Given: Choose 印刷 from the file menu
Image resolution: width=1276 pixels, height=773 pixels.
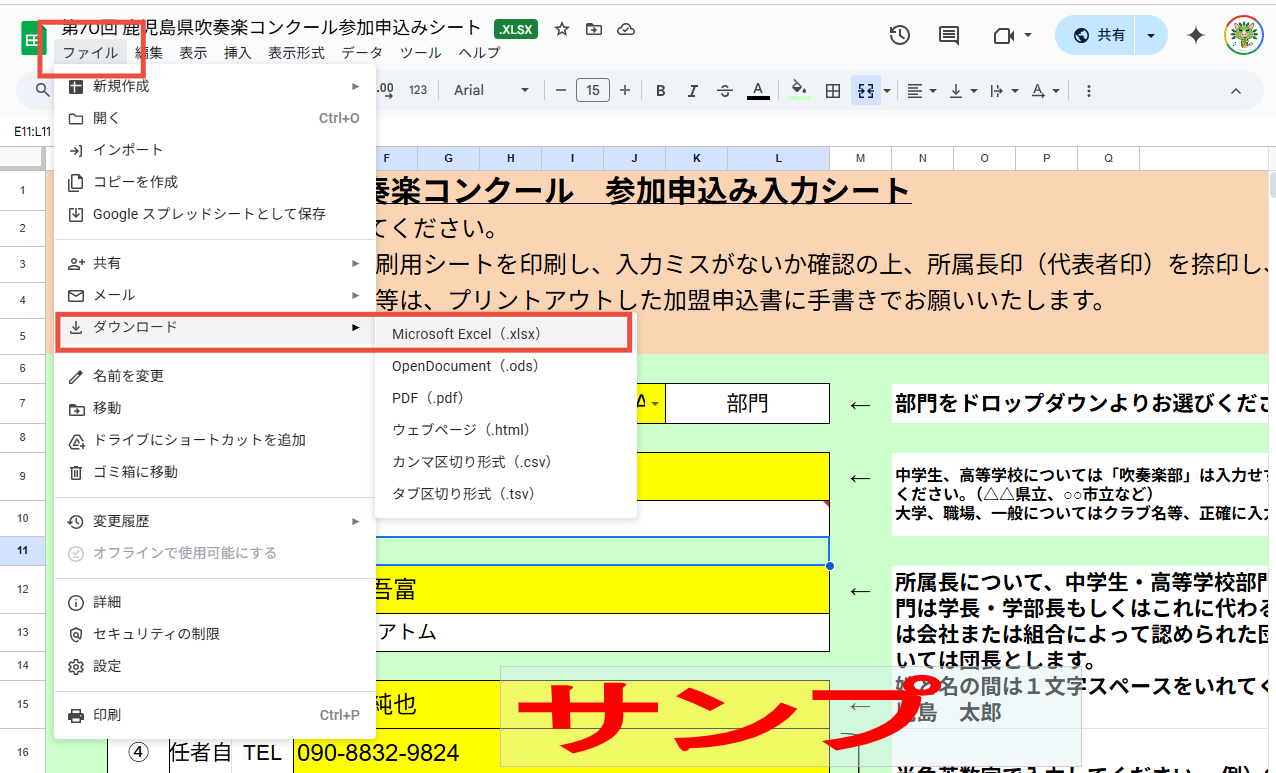Looking at the screenshot, I should coord(214,715).
